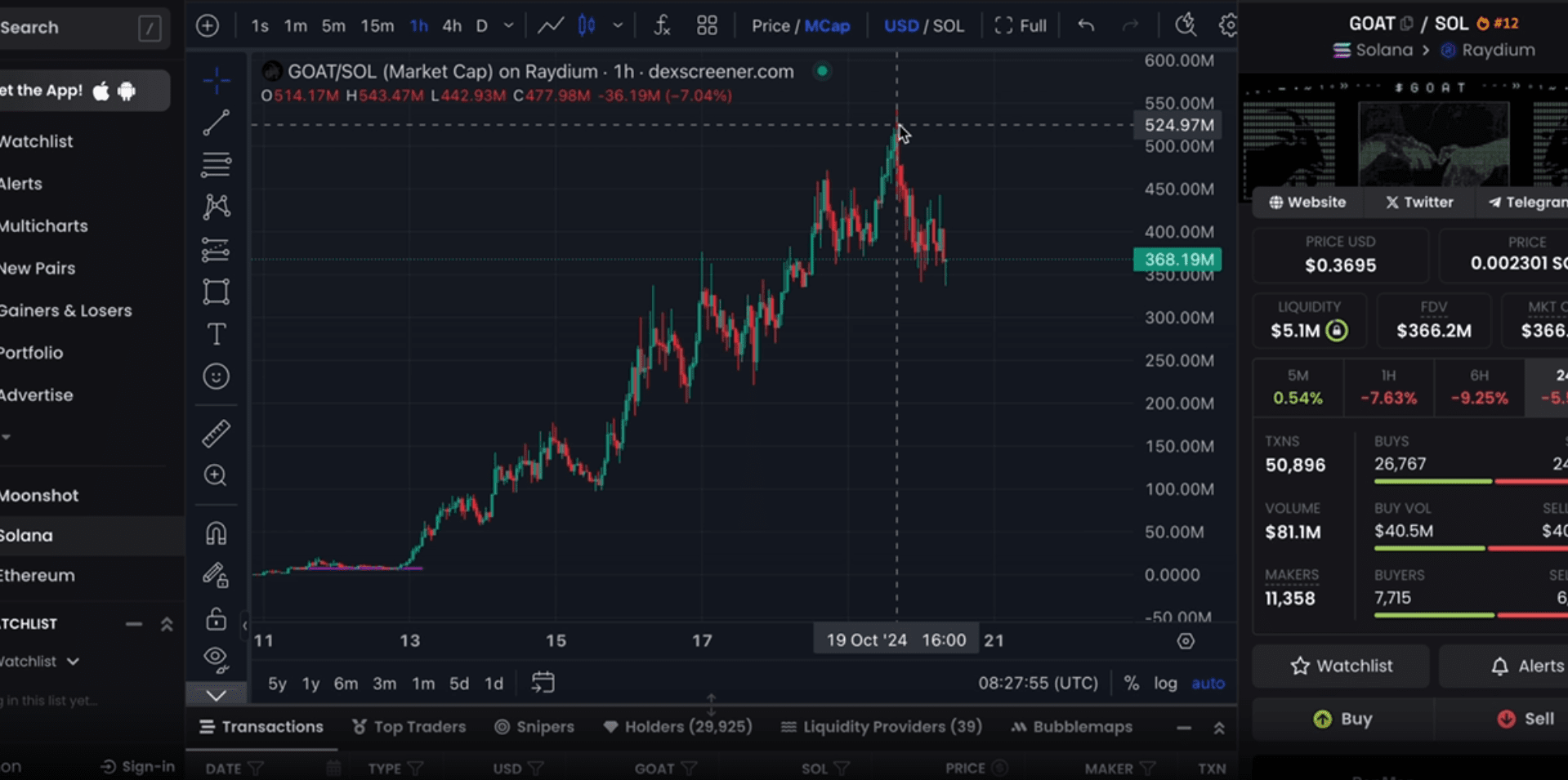
Task: Set range to 5y
Action: point(277,684)
